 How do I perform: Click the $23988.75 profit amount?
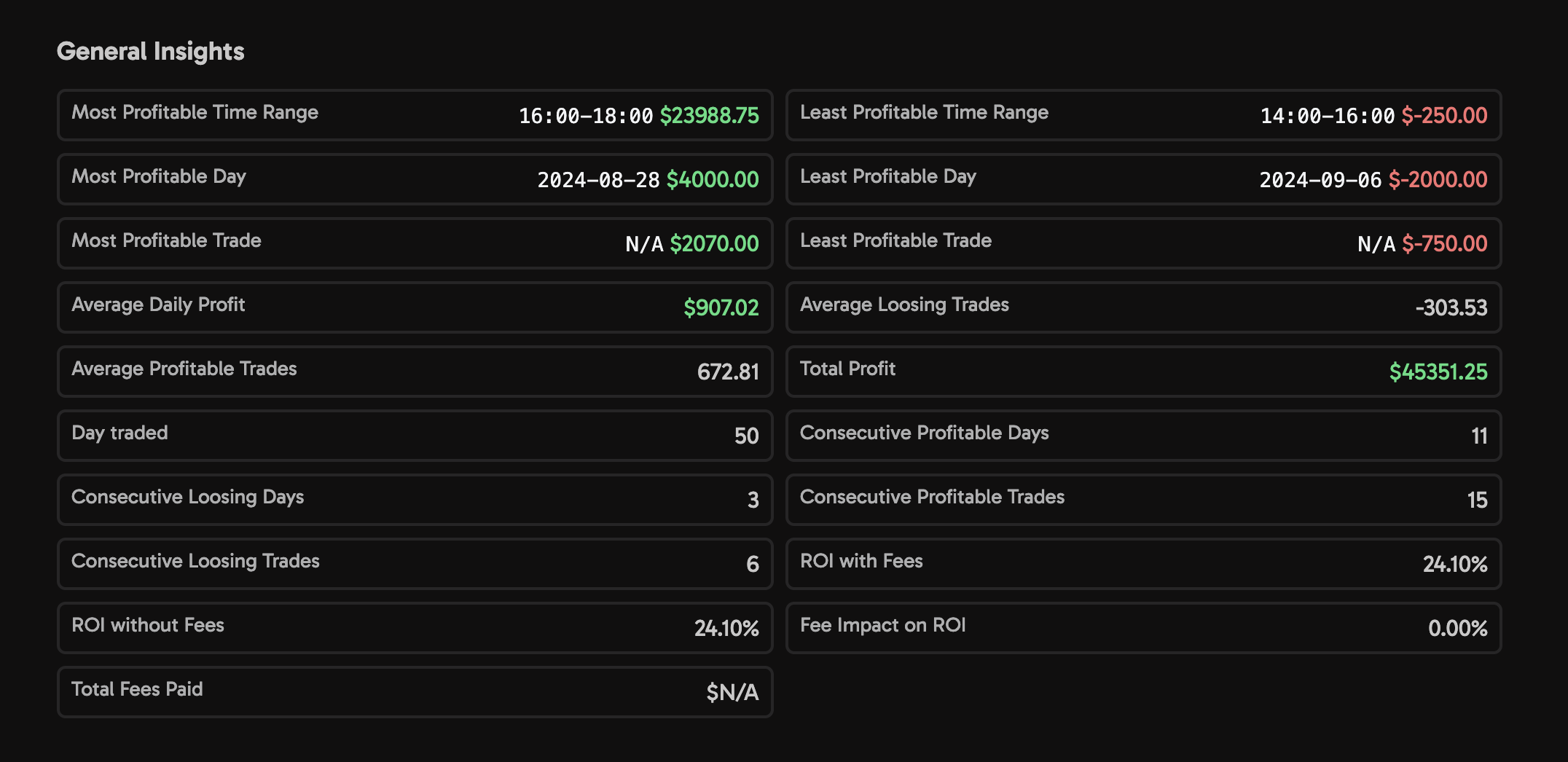pos(710,116)
